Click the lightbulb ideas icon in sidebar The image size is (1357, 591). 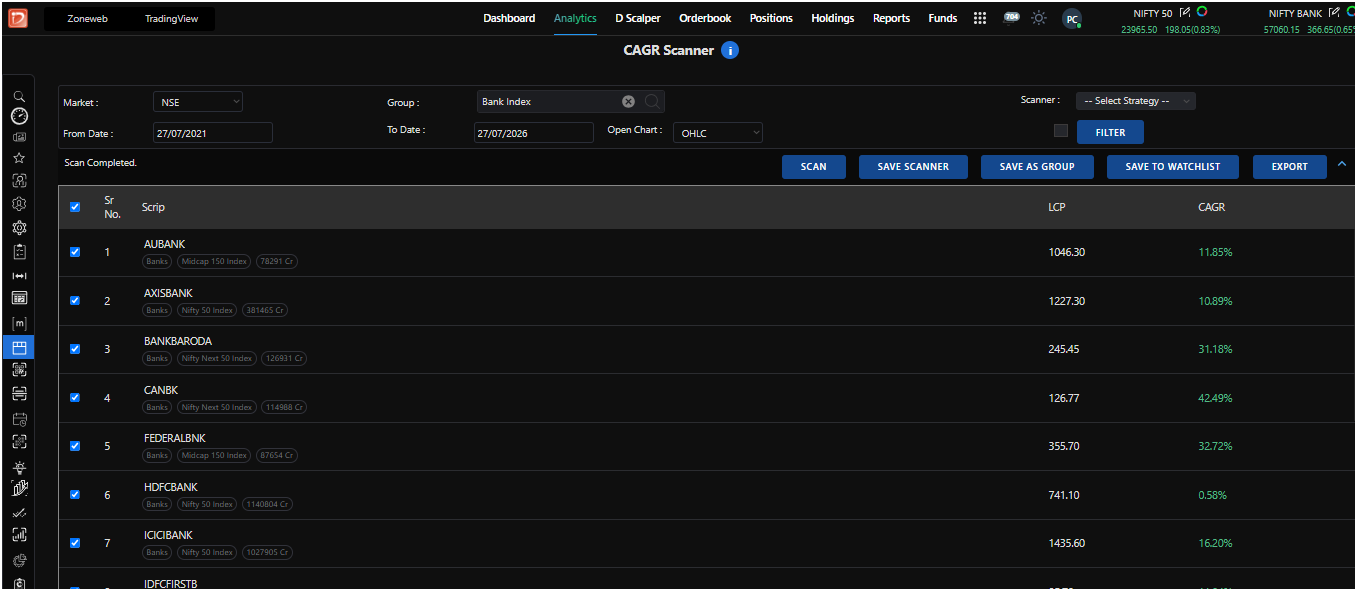(x=19, y=467)
